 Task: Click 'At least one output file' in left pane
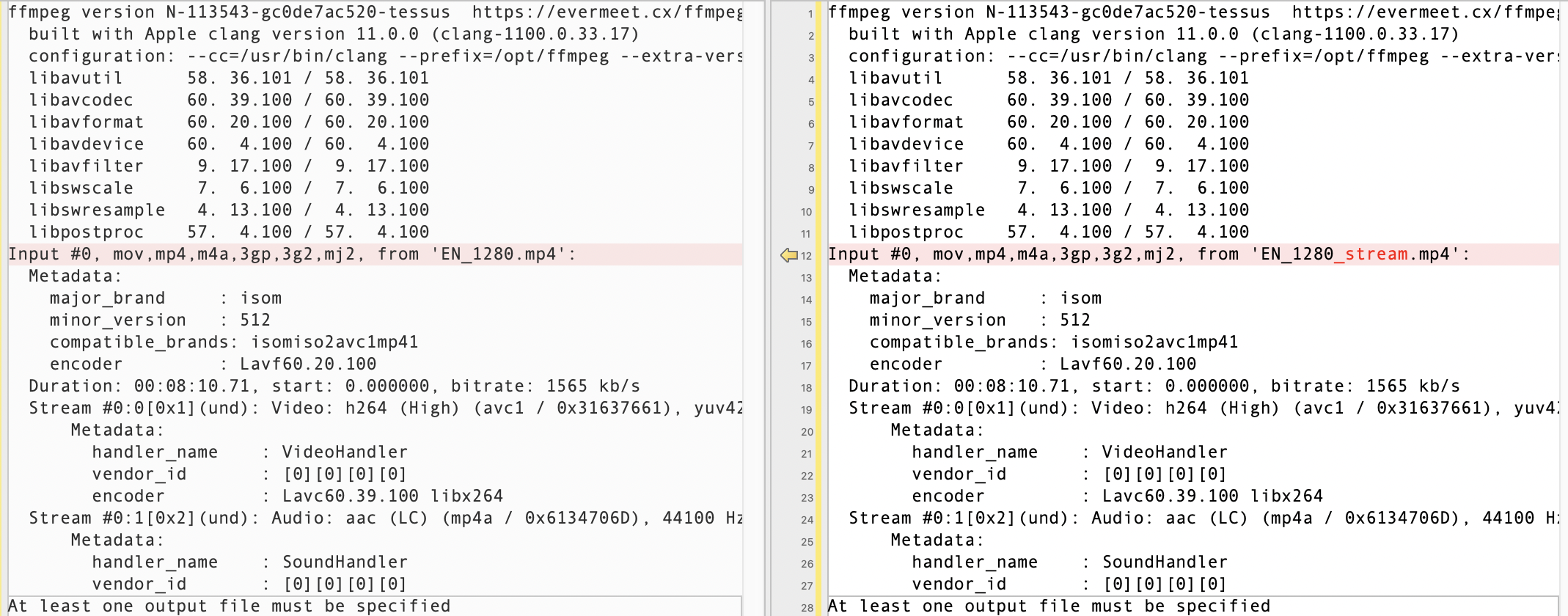tap(230, 606)
